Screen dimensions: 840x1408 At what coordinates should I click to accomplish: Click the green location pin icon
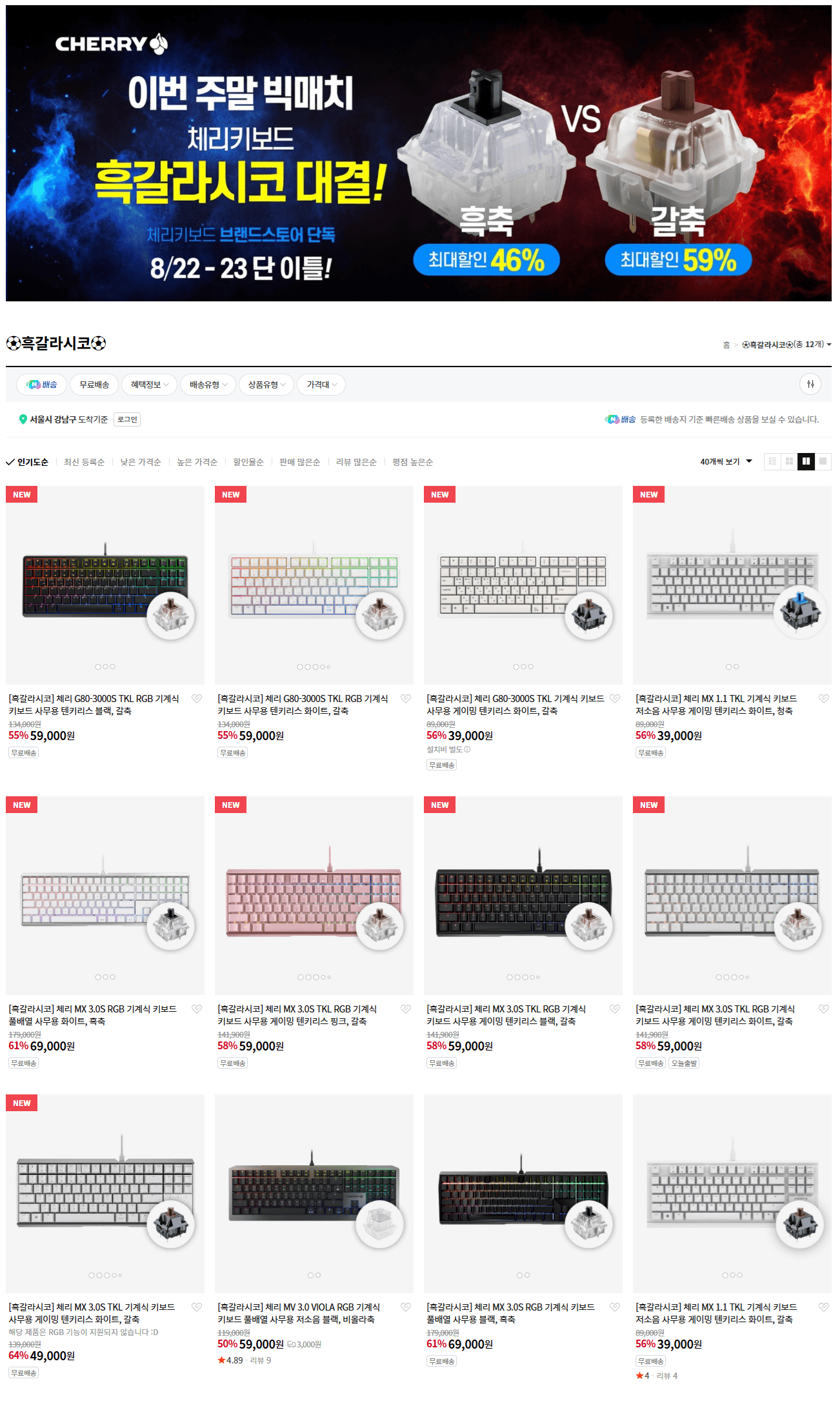(x=23, y=419)
